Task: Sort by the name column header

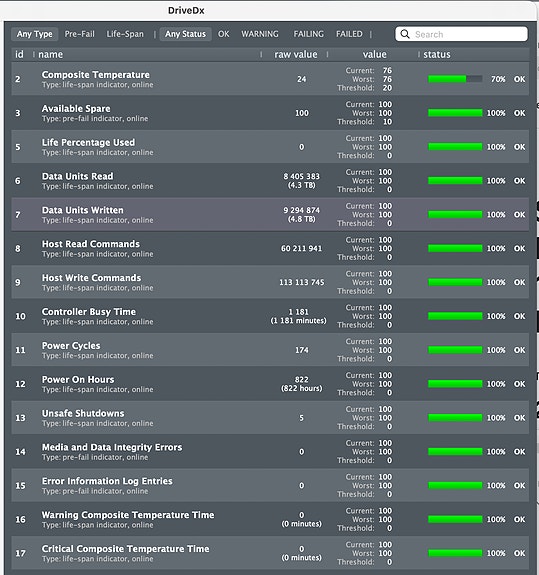Action: click(51, 55)
